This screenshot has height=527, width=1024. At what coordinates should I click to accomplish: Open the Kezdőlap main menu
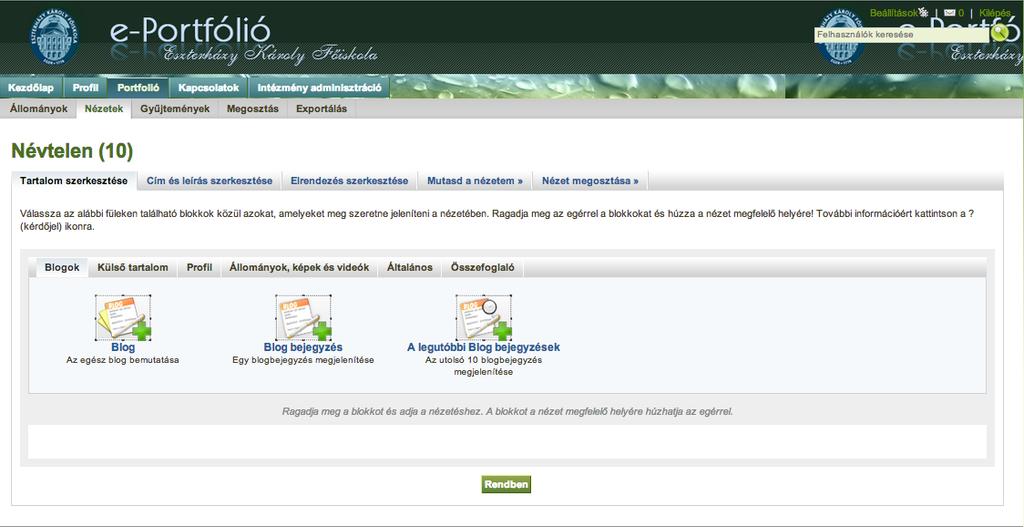31,88
